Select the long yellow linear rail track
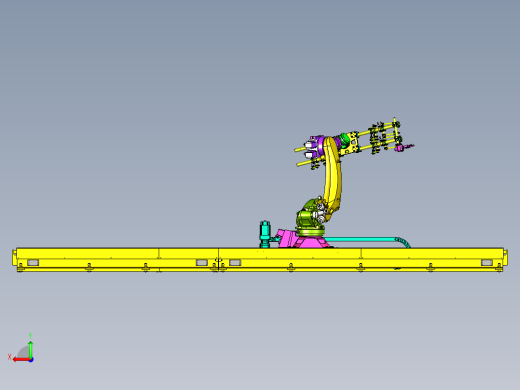The image size is (520, 390). pyautogui.click(x=260, y=260)
